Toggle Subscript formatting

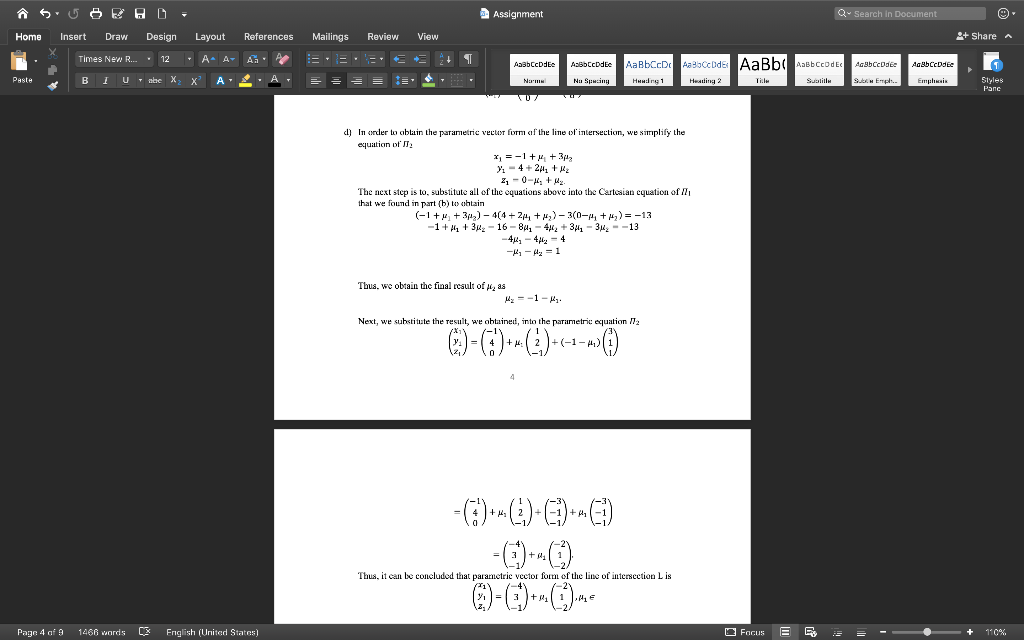click(176, 80)
